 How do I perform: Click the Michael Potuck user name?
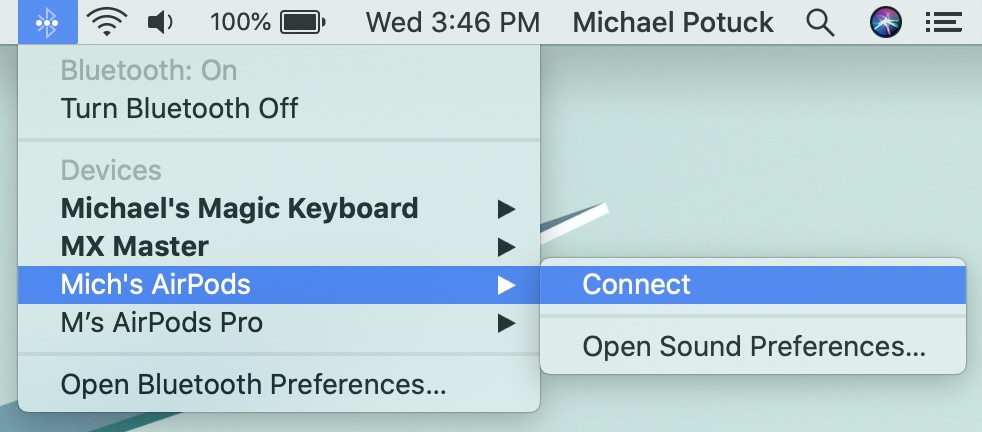(x=673, y=21)
